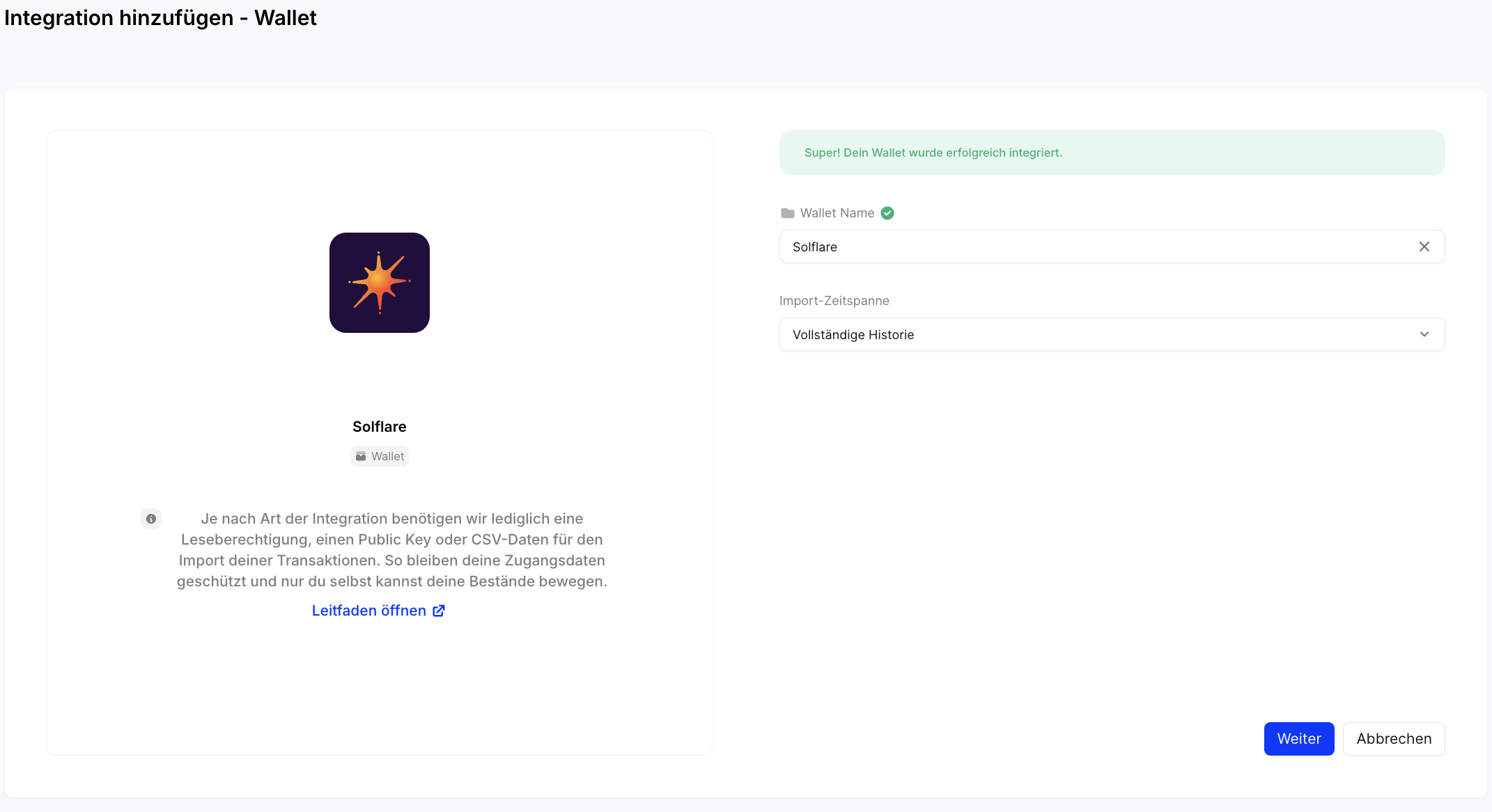This screenshot has width=1492, height=812.
Task: Clear the Wallet Name field with the X
Action: pyautogui.click(x=1424, y=247)
